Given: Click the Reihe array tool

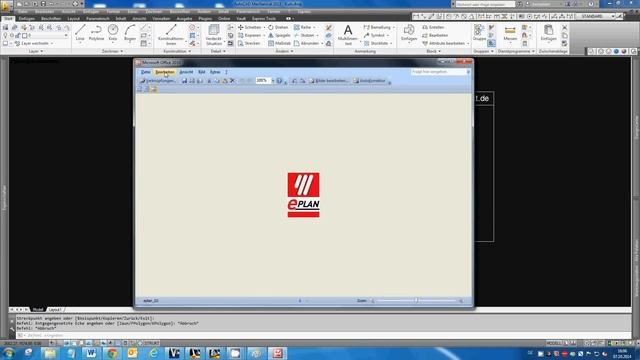Looking at the screenshot, I should pos(303,27).
